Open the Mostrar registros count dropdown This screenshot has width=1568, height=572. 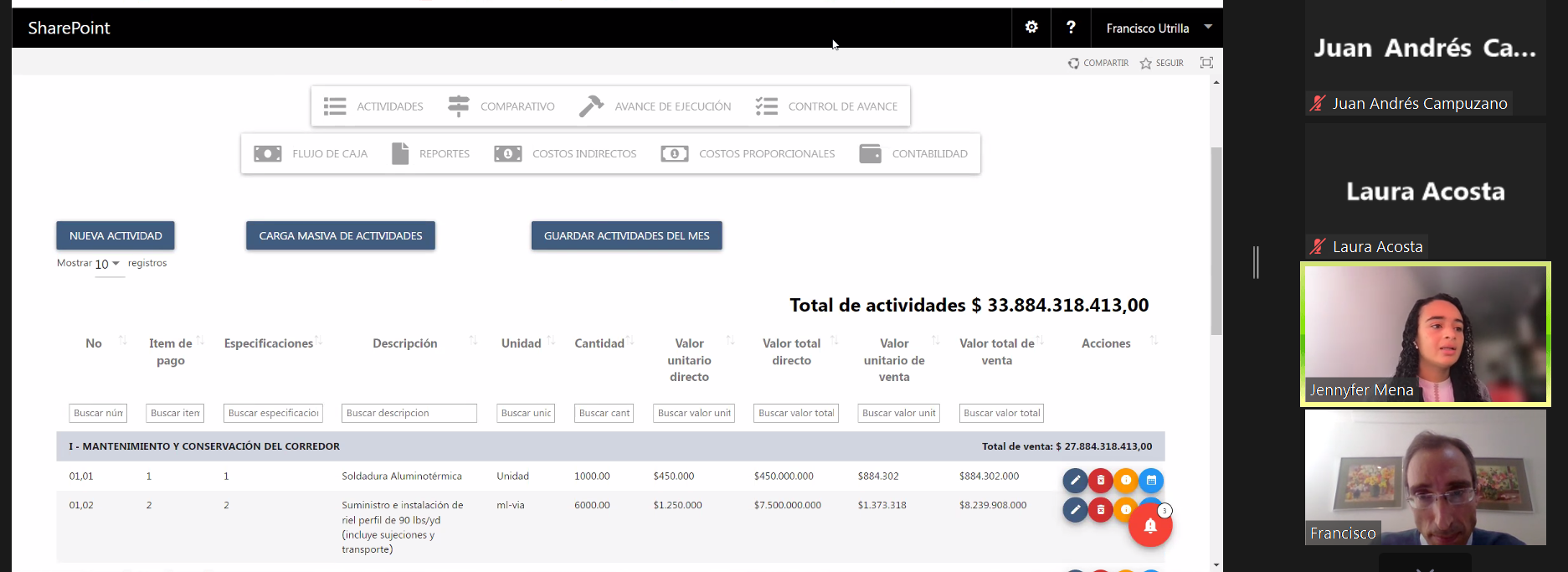[109, 265]
